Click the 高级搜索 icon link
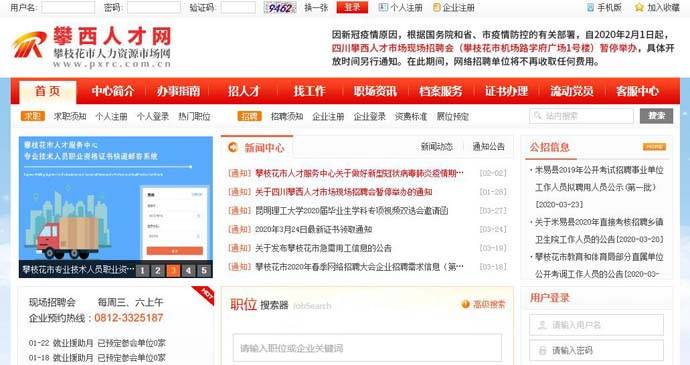This screenshot has height=365, width=690. pyautogui.click(x=483, y=304)
